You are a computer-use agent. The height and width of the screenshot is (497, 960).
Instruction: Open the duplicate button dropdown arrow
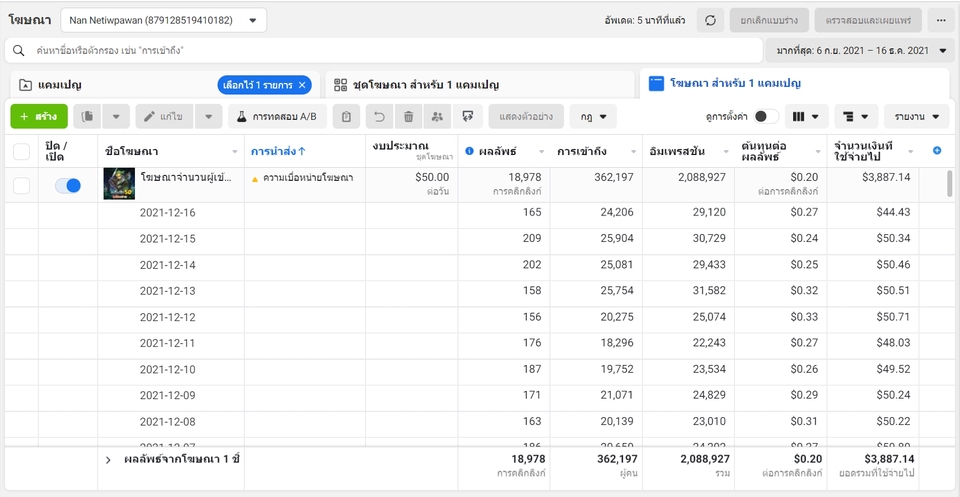coord(116,116)
